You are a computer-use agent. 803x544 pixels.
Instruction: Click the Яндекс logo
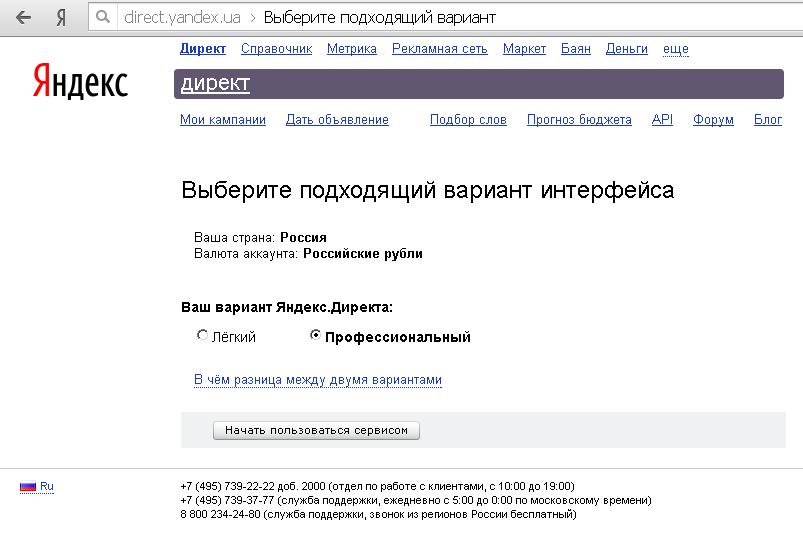click(x=80, y=81)
